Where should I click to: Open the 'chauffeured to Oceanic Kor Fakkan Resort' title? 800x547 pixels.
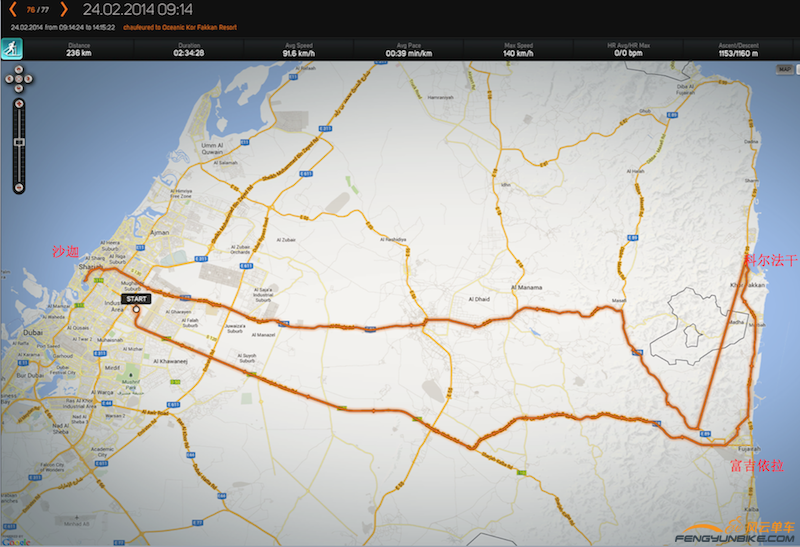click(x=180, y=28)
